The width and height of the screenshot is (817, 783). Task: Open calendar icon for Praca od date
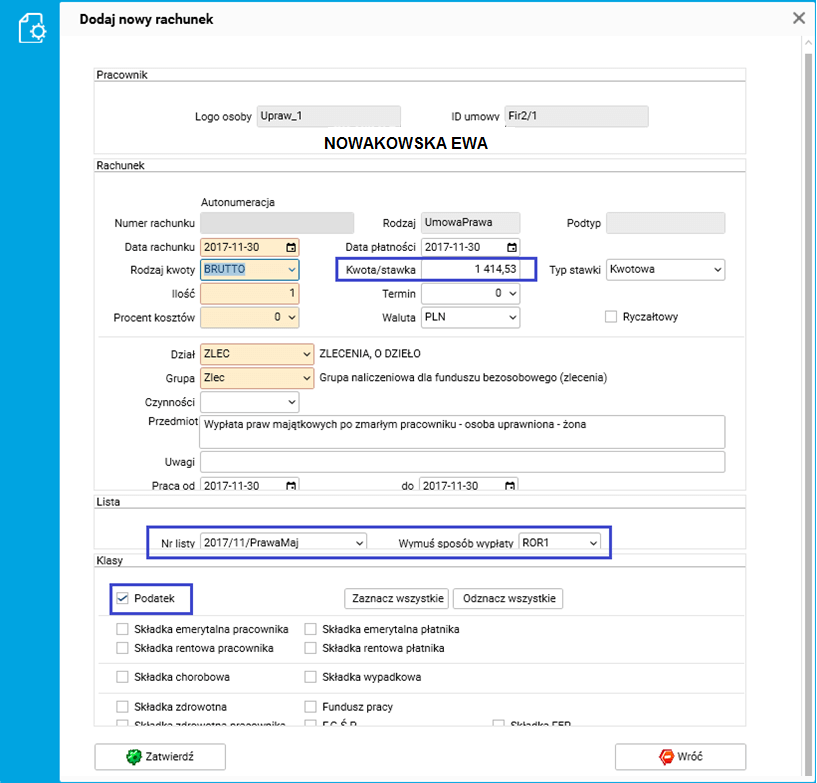tap(291, 486)
